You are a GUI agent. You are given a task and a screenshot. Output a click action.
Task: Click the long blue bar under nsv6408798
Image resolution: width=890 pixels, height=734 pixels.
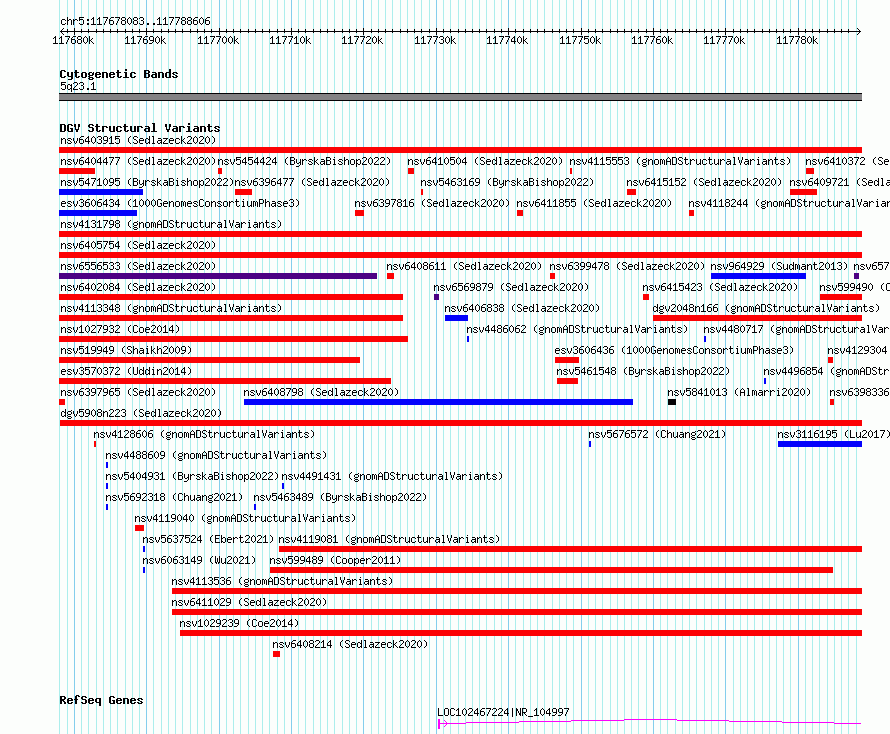click(438, 402)
